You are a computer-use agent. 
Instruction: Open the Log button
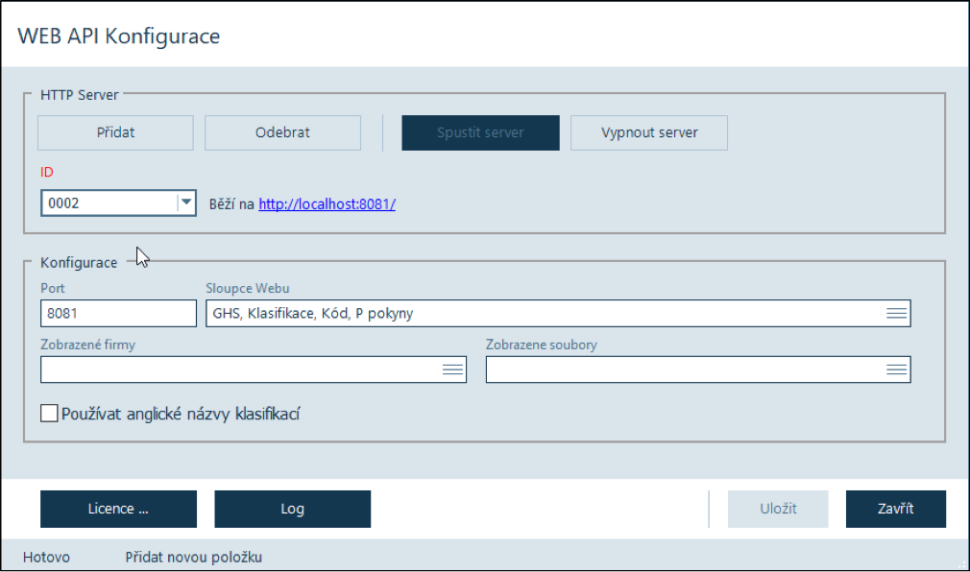coord(292,509)
